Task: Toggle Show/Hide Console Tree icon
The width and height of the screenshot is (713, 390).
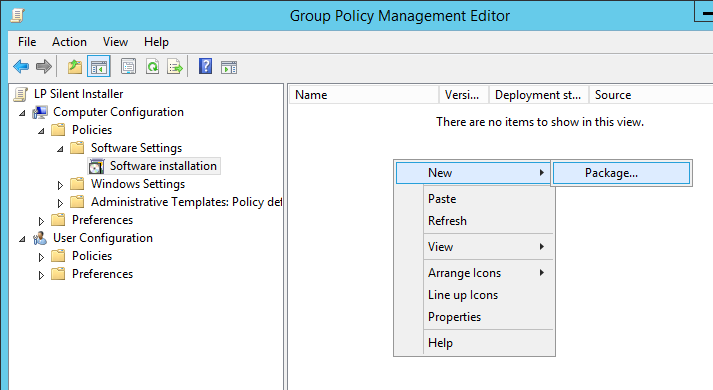Action: point(99,67)
